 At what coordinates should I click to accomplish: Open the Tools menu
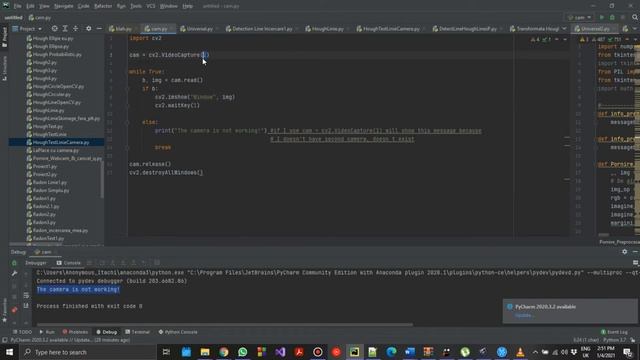136,6
